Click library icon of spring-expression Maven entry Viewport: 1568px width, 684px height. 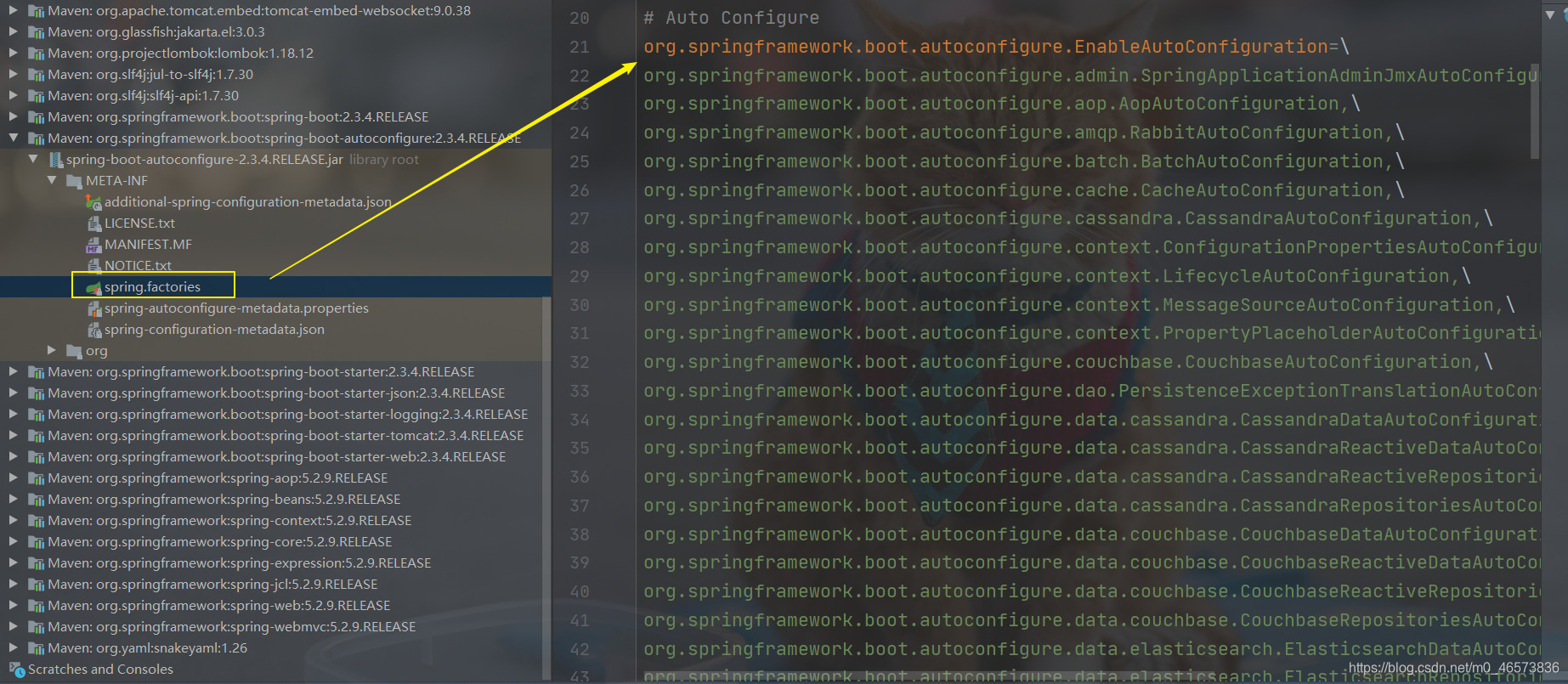37,563
